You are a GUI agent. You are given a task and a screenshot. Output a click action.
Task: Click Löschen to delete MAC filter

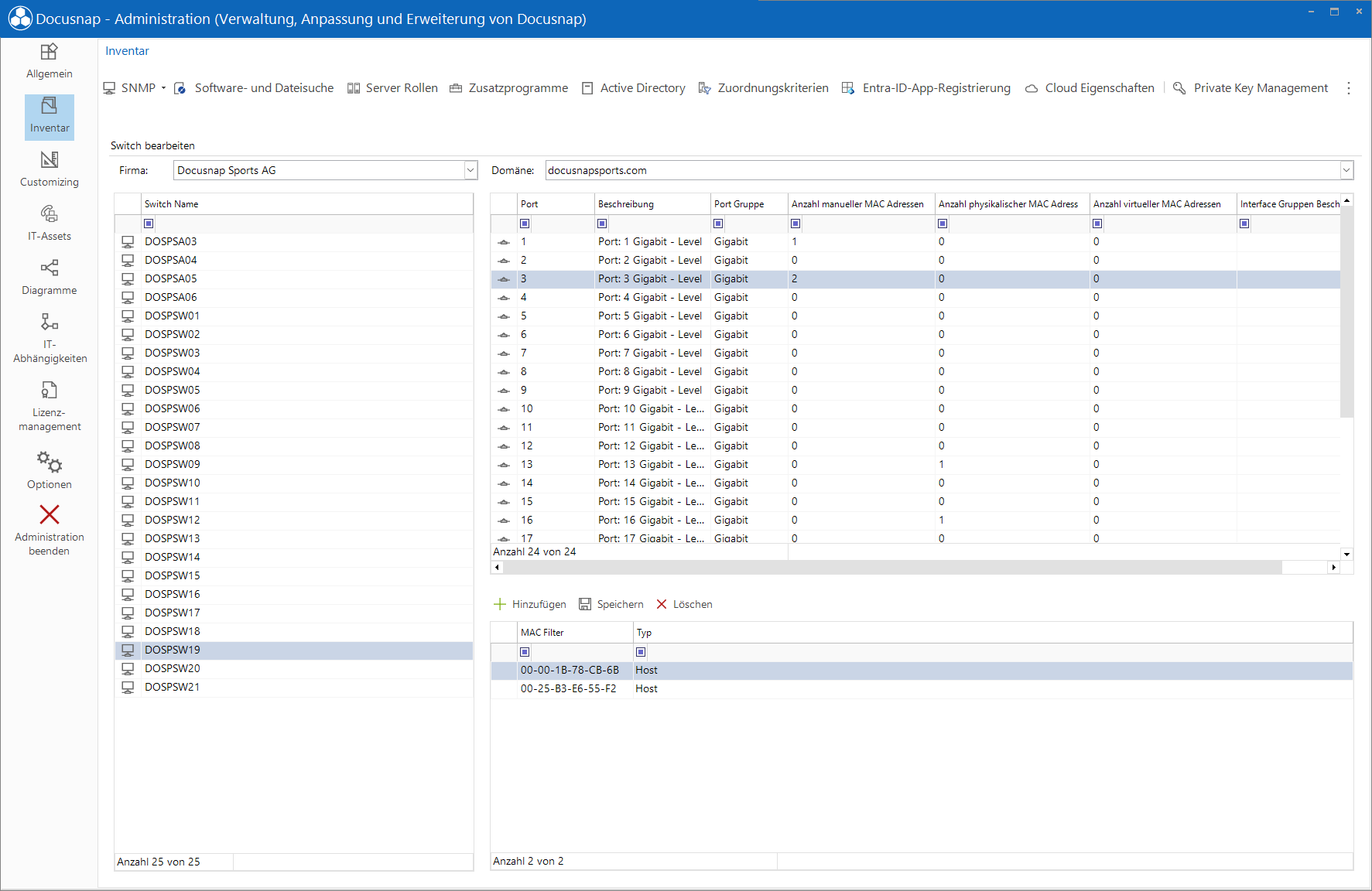(684, 604)
